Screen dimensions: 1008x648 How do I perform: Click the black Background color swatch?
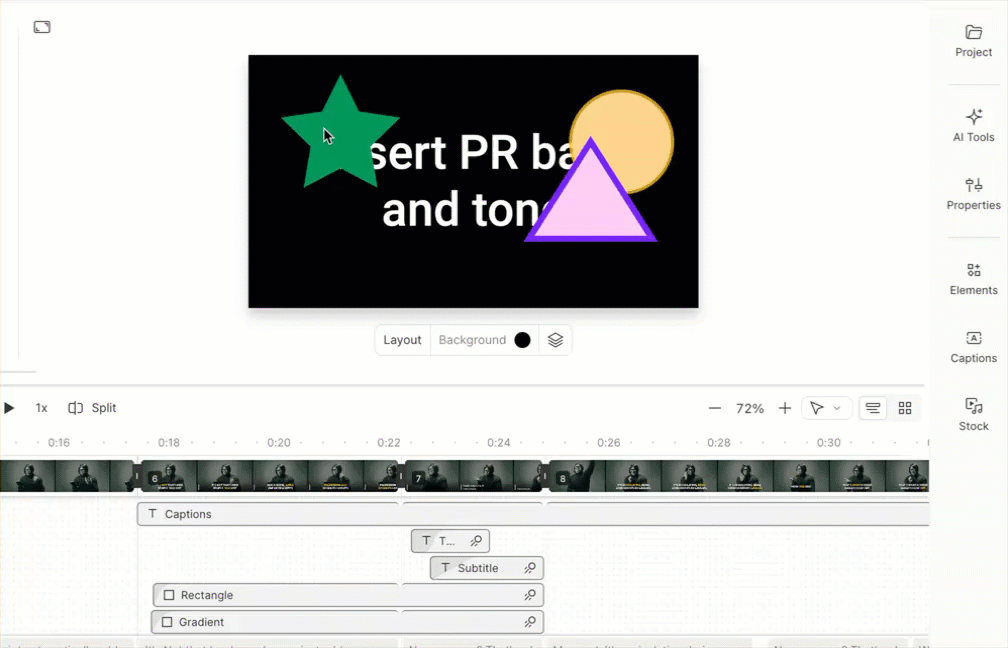(522, 340)
